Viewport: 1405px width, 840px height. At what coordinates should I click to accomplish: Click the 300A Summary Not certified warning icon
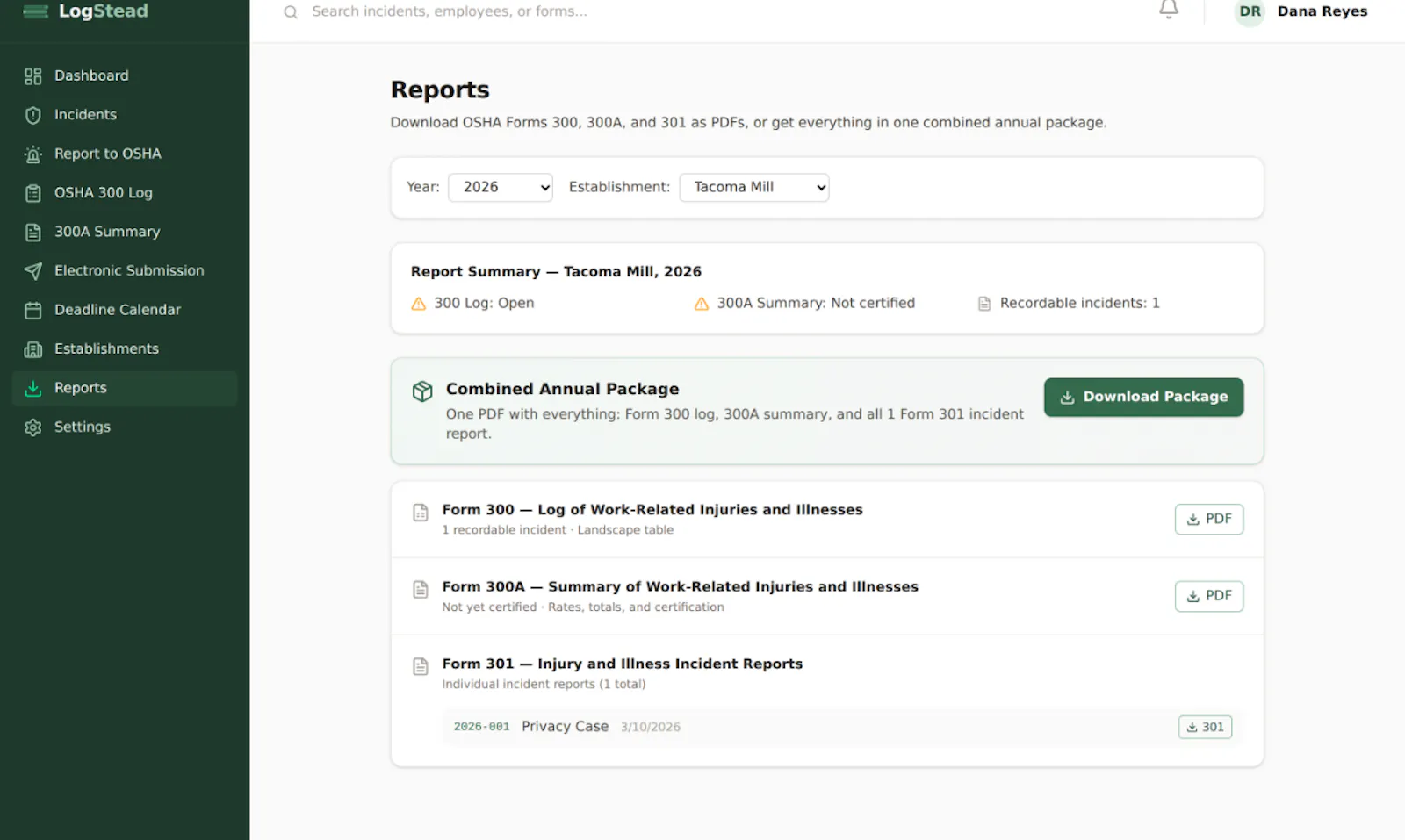(x=702, y=304)
